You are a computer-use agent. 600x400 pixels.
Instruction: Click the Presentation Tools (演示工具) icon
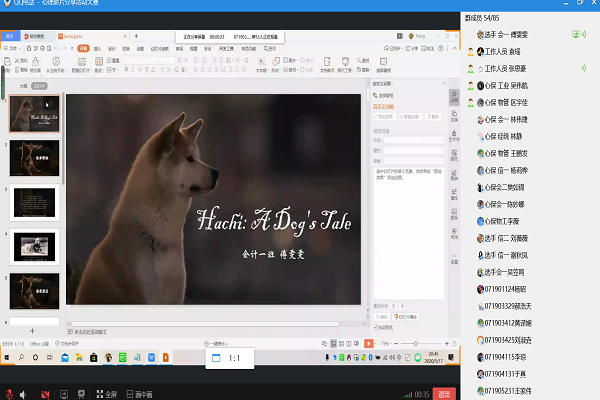(345, 64)
